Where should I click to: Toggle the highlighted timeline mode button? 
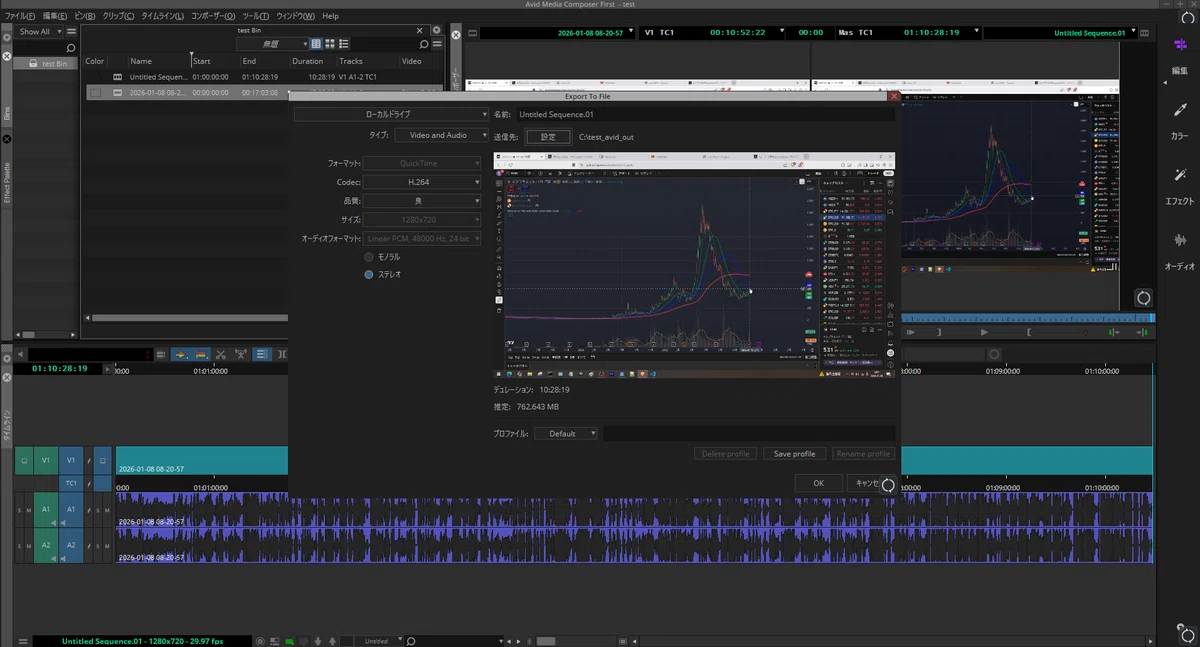click(x=261, y=354)
